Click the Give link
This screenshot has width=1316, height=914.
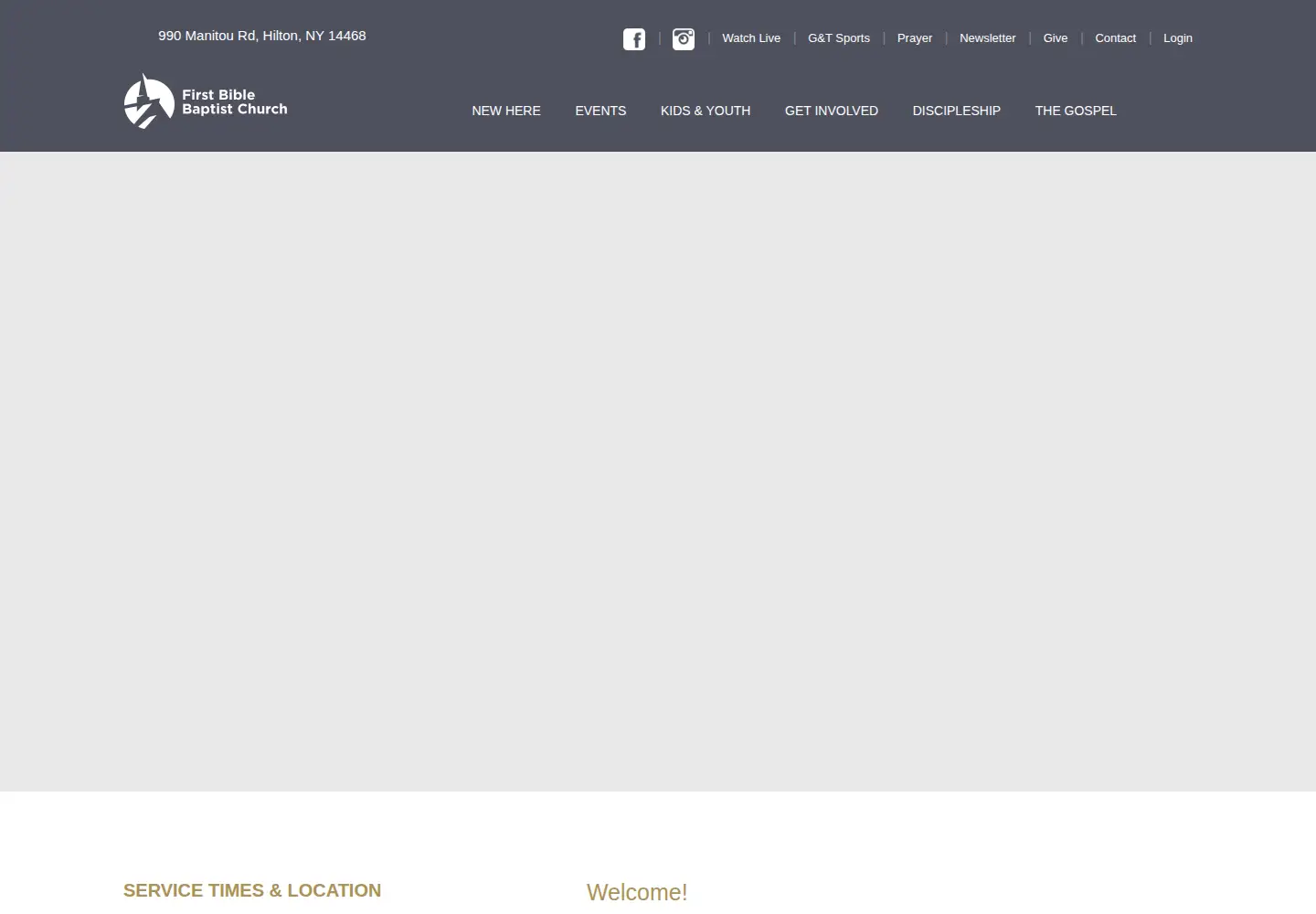tap(1056, 38)
